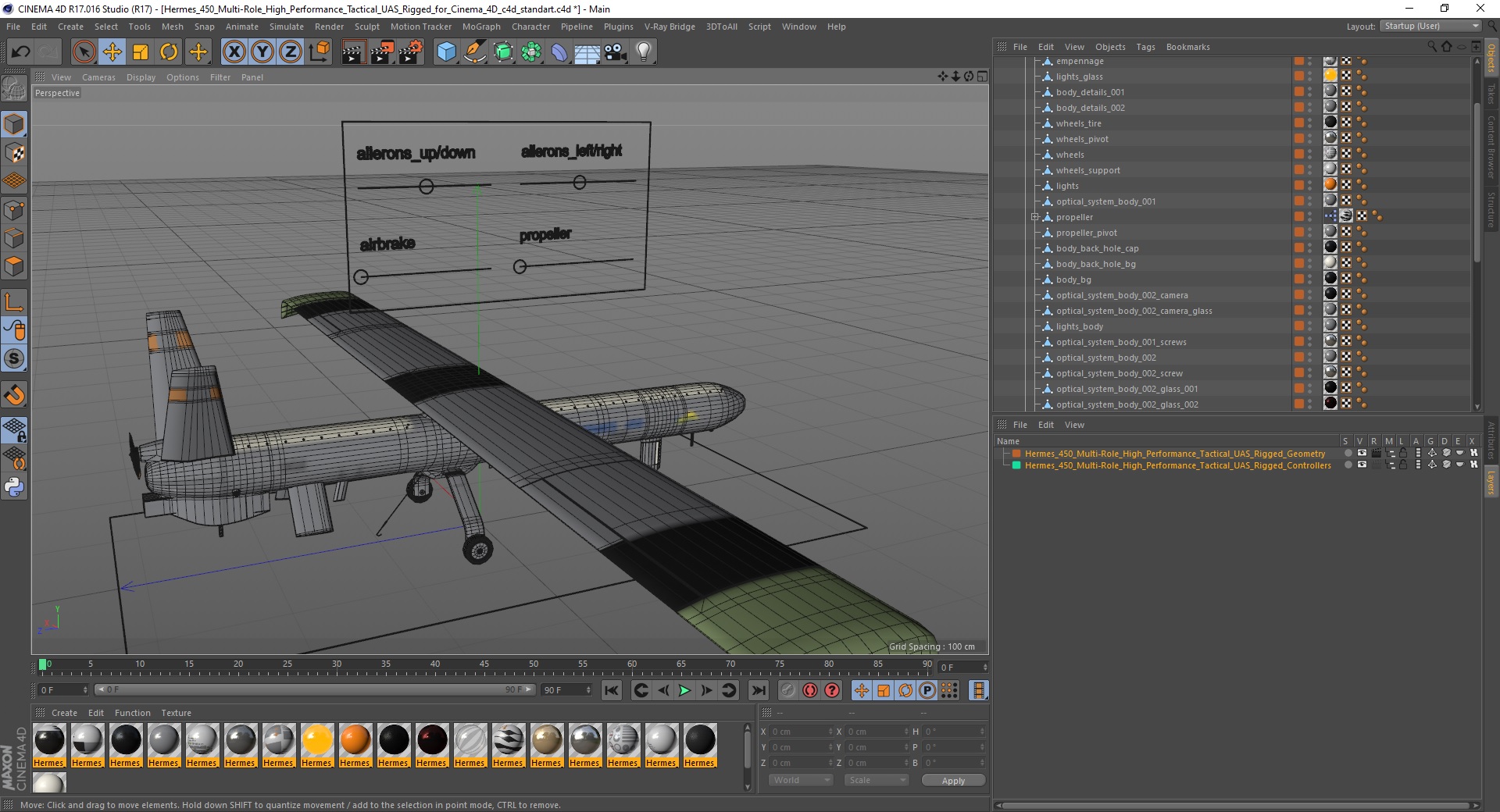Select the orange Hermes material

[x=355, y=746]
